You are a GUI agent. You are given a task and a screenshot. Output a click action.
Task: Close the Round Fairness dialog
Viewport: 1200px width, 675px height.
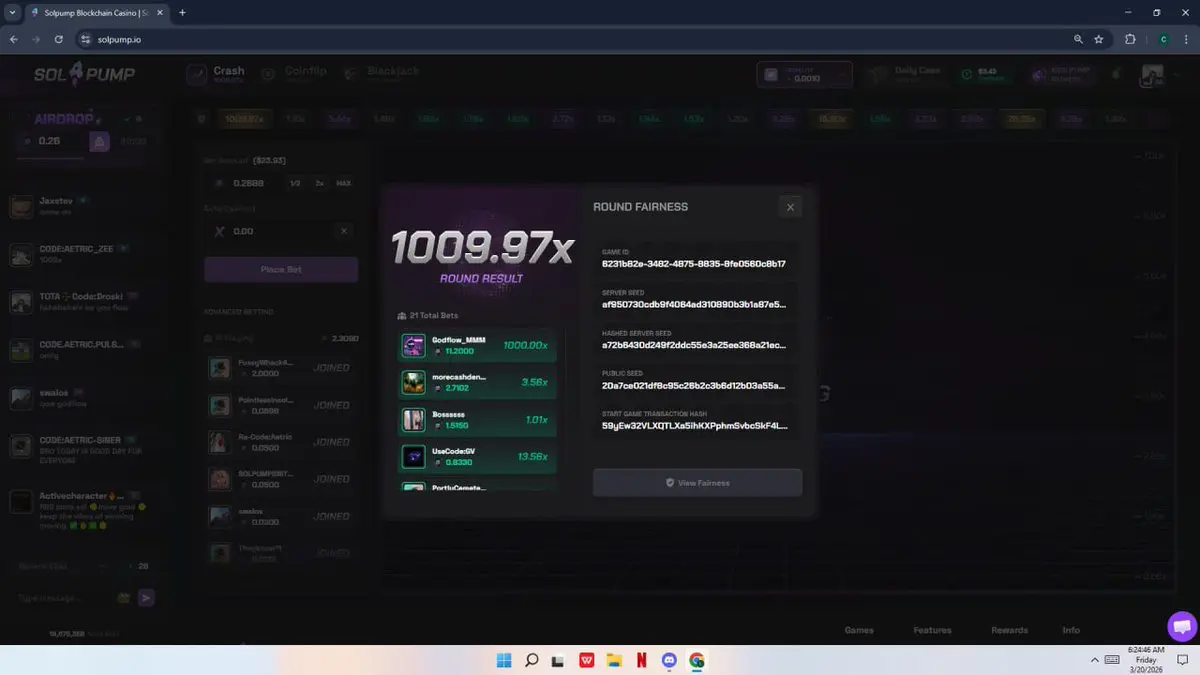tap(790, 207)
